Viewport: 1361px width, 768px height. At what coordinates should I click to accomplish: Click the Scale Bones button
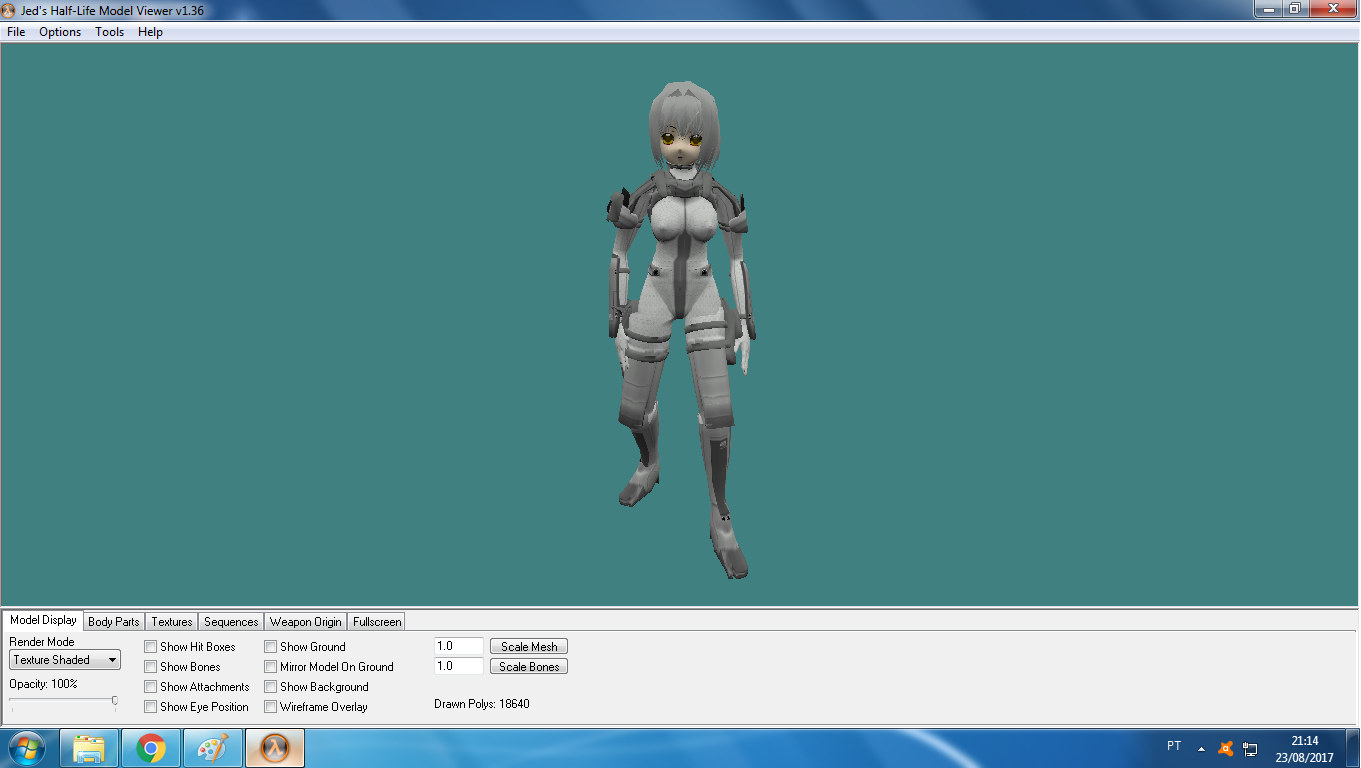point(529,667)
